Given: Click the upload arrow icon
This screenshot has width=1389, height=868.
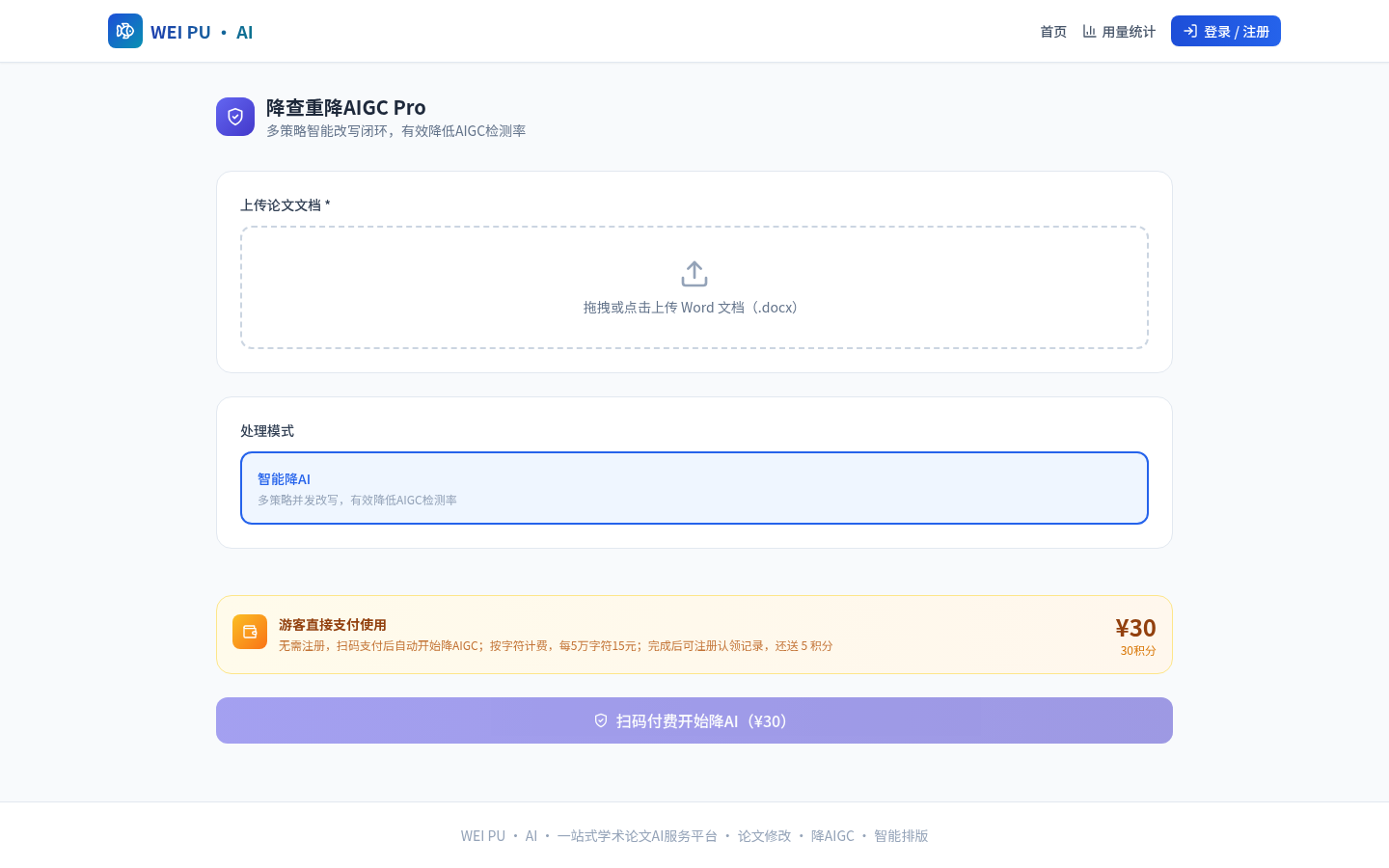Looking at the screenshot, I should click(694, 274).
